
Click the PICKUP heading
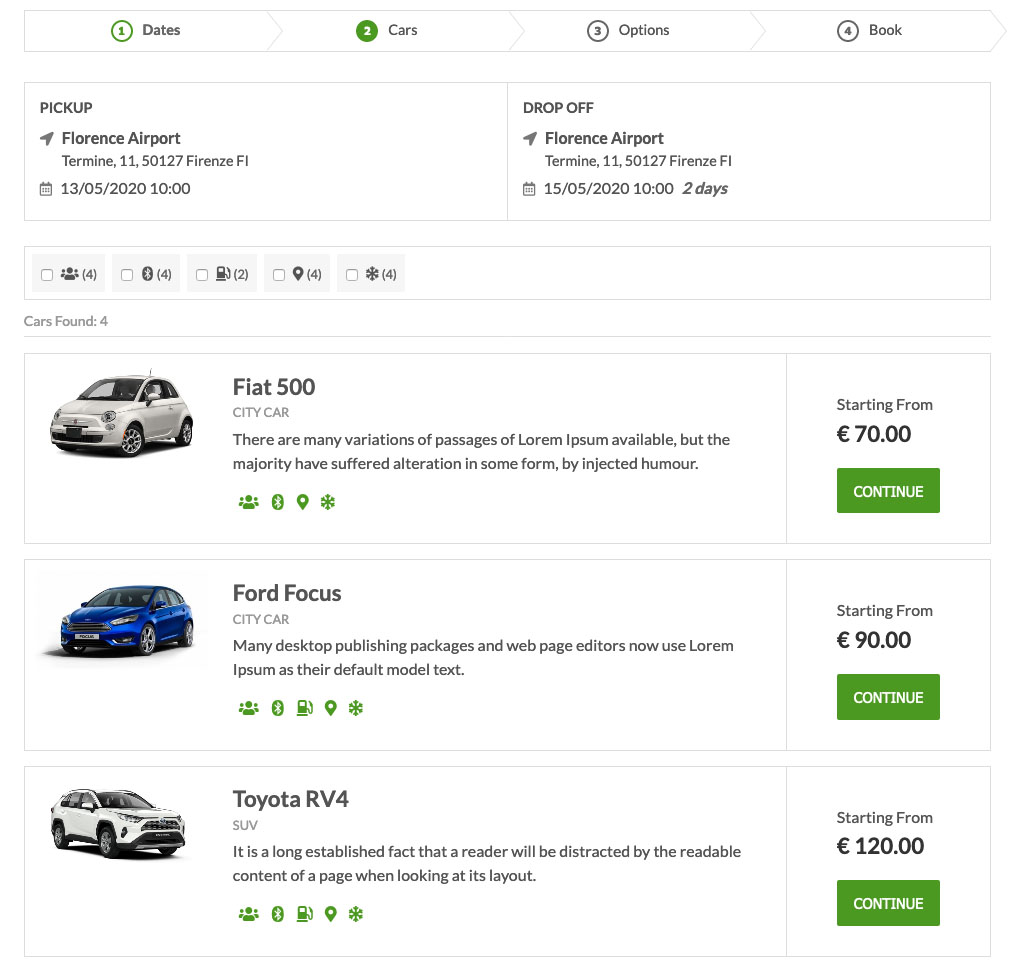click(66, 108)
